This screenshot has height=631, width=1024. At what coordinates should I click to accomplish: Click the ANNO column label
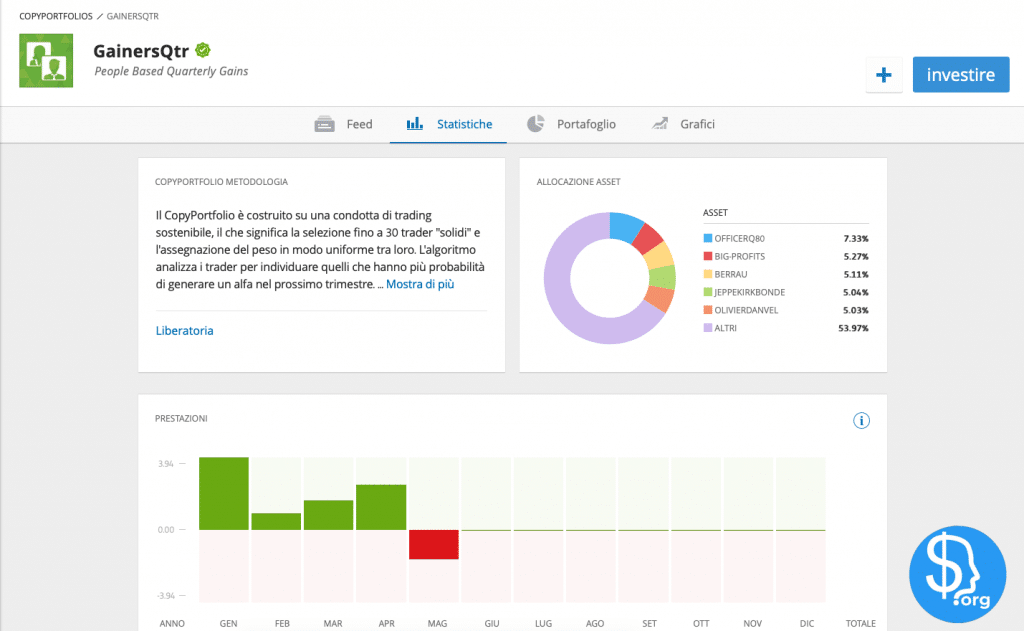click(172, 623)
